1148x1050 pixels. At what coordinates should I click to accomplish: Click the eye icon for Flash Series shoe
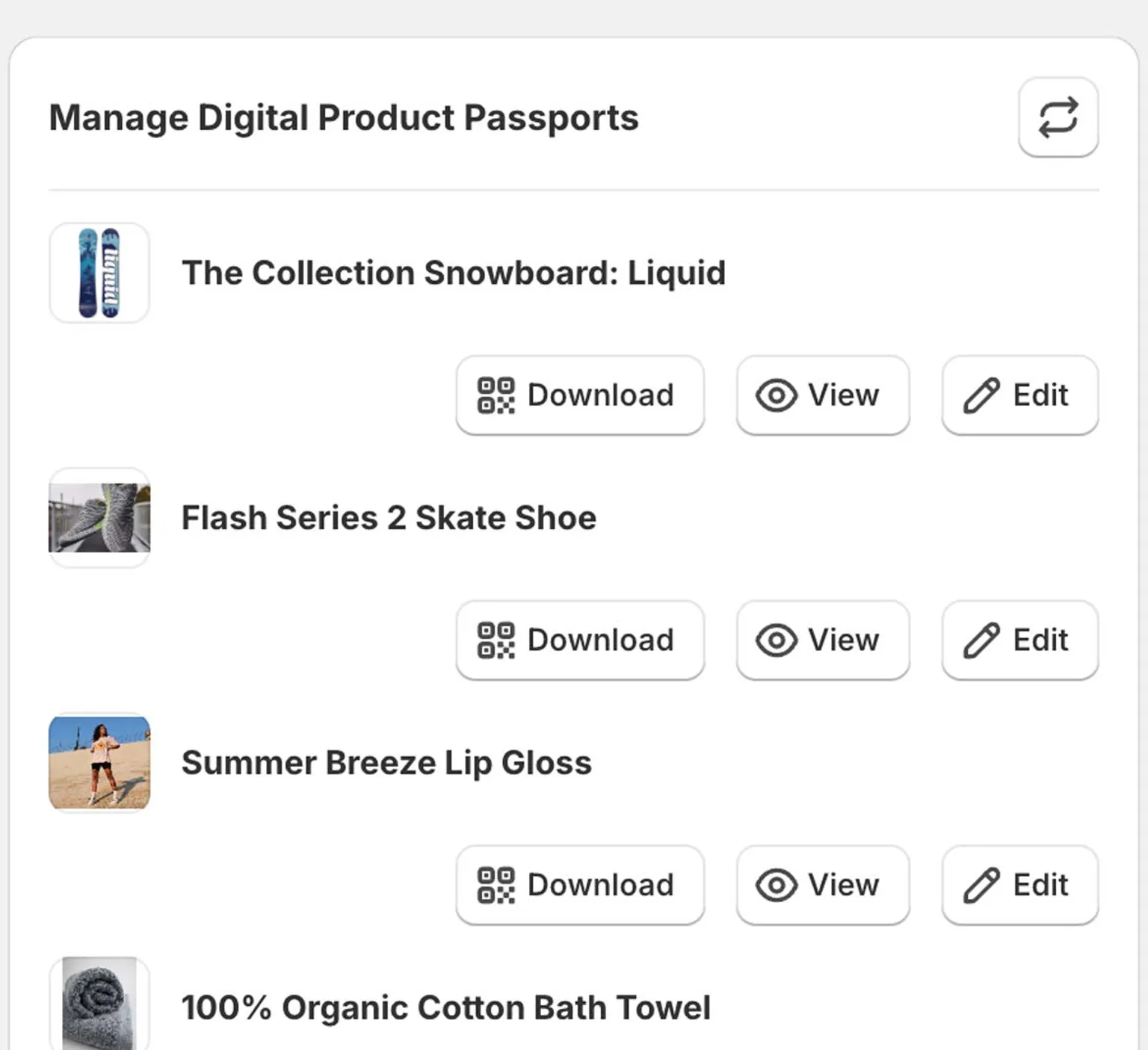coord(776,640)
